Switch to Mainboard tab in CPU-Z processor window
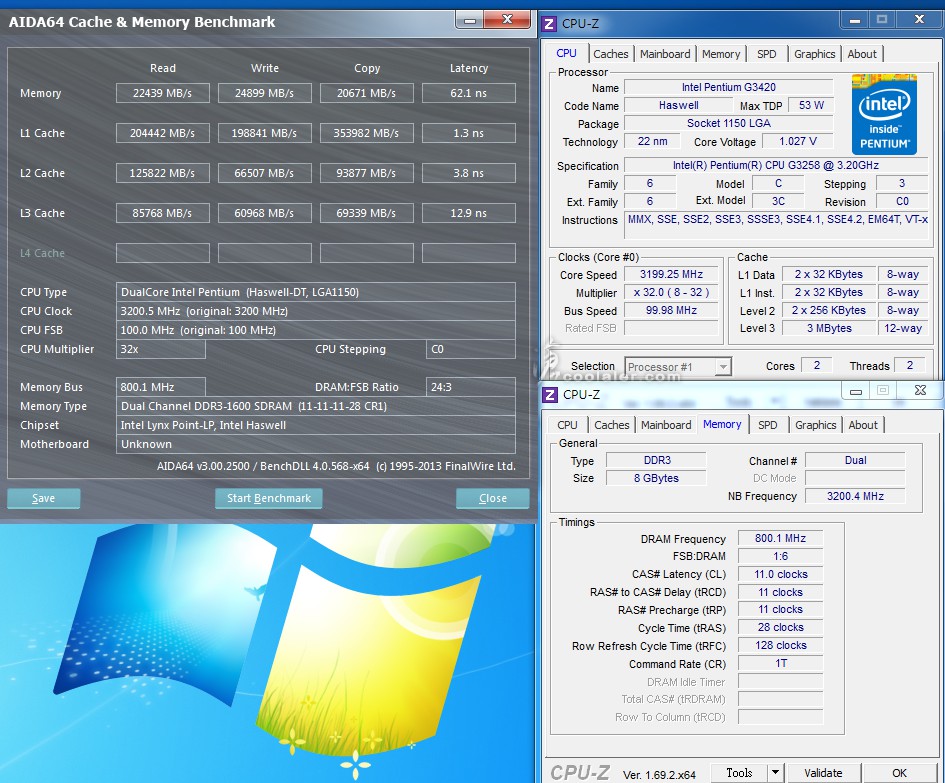Viewport: 945px width, 783px height. coord(665,54)
